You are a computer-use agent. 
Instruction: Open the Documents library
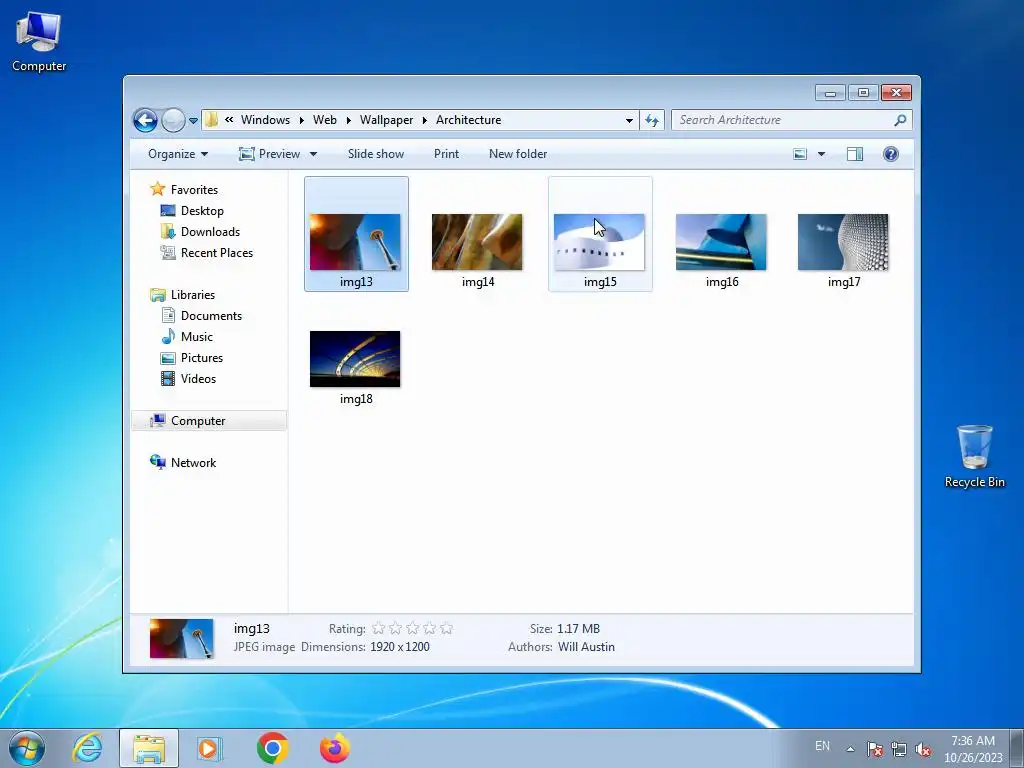[x=211, y=315]
